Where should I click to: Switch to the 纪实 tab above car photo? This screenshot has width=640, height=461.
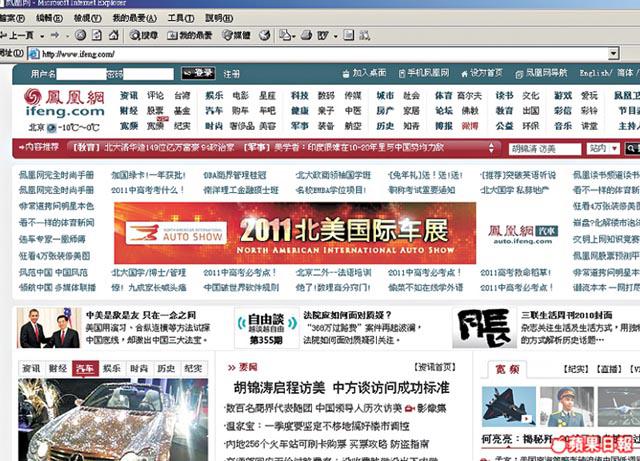click(x=193, y=369)
